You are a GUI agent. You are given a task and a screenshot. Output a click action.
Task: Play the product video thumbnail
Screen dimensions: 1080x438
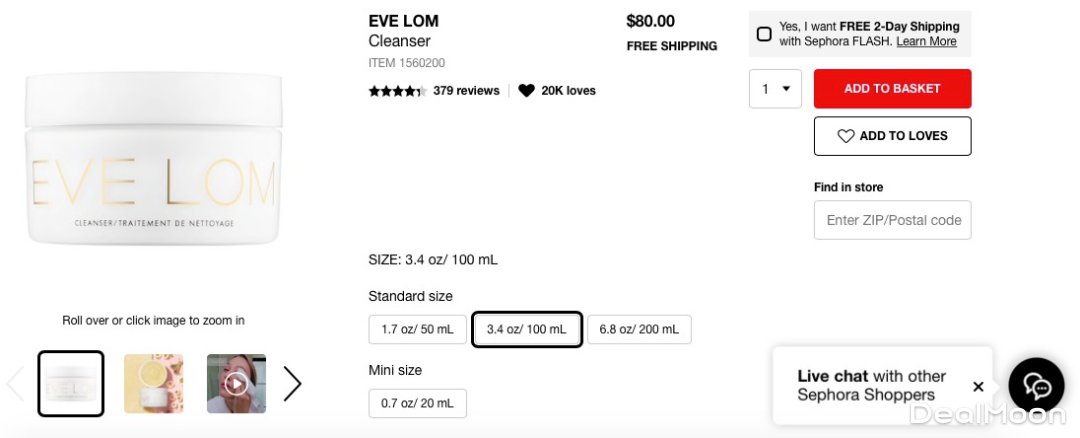click(236, 383)
